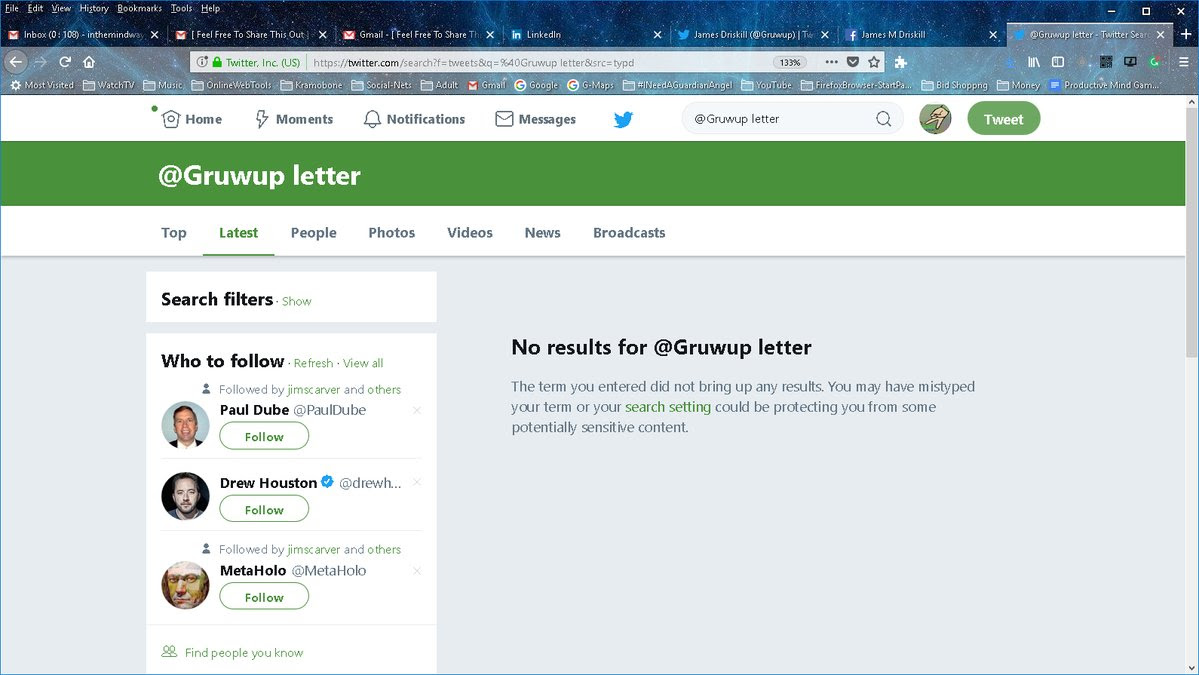Expand the OnlineWebTools bookmark folder
Viewport: 1199px width, 675px height.
(232, 85)
